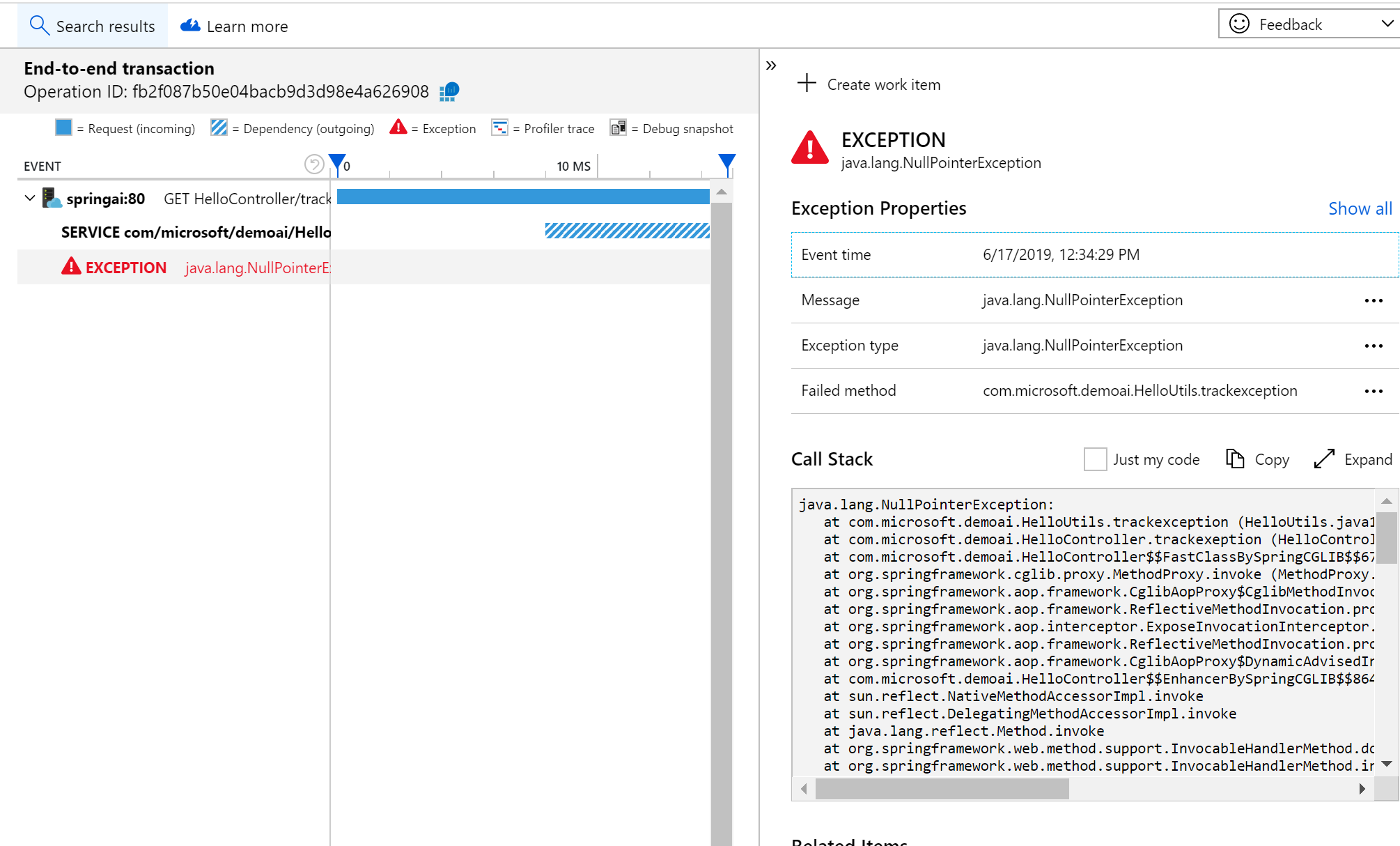Click the springai:80 server icon

click(52, 198)
